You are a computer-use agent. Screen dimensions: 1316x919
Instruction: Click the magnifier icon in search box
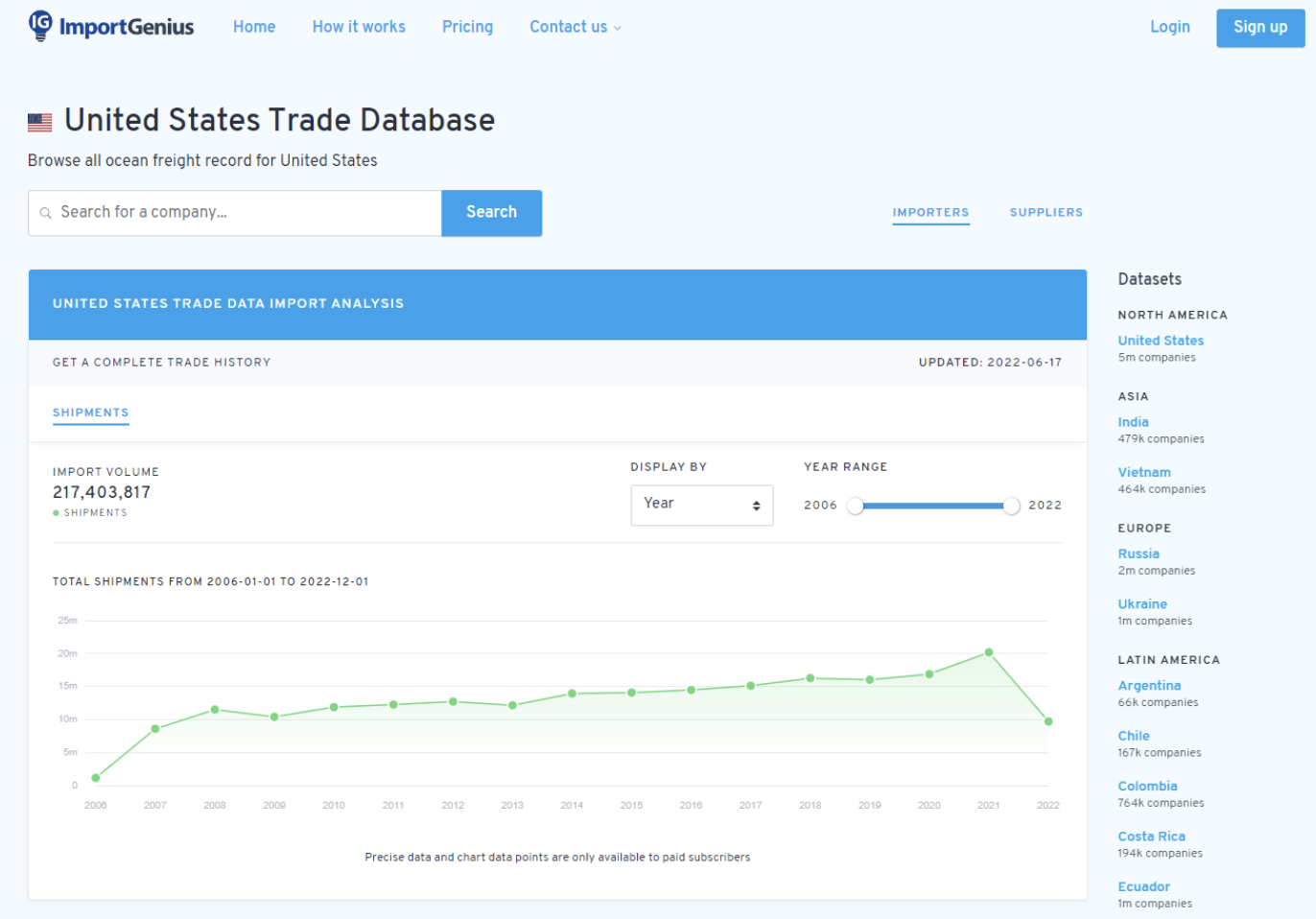coord(45,213)
